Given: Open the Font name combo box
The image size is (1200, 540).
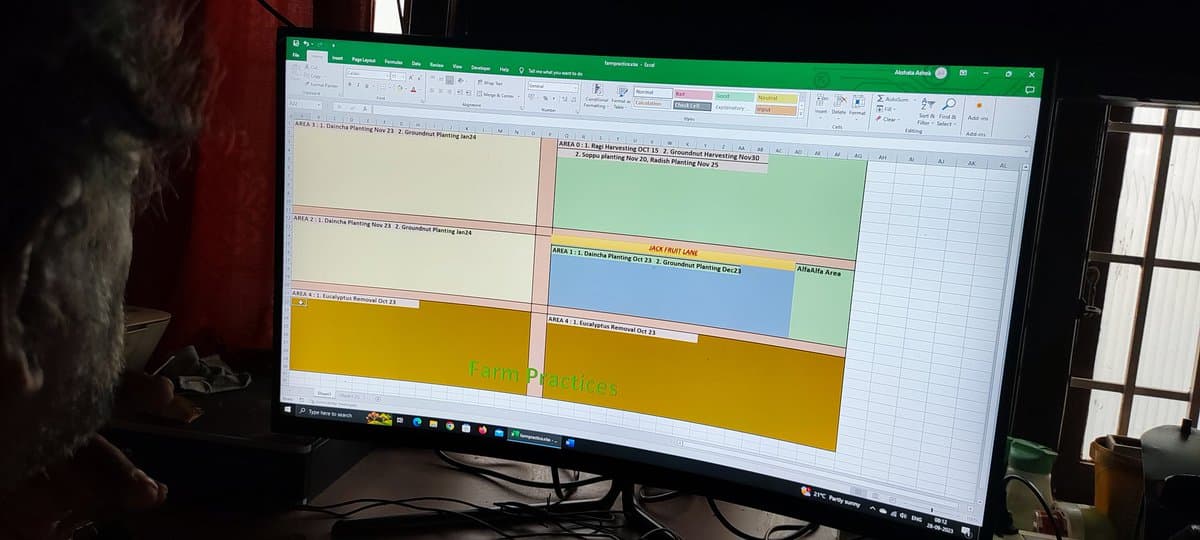Looking at the screenshot, I should tap(367, 74).
